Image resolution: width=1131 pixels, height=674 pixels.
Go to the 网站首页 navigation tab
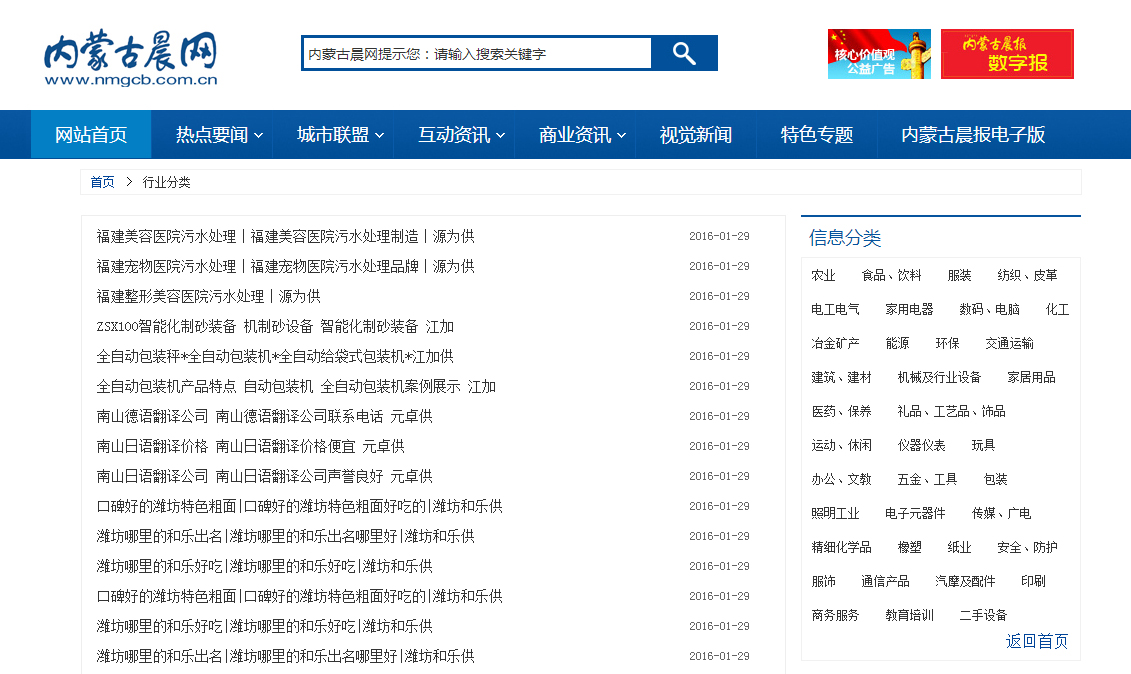click(91, 135)
